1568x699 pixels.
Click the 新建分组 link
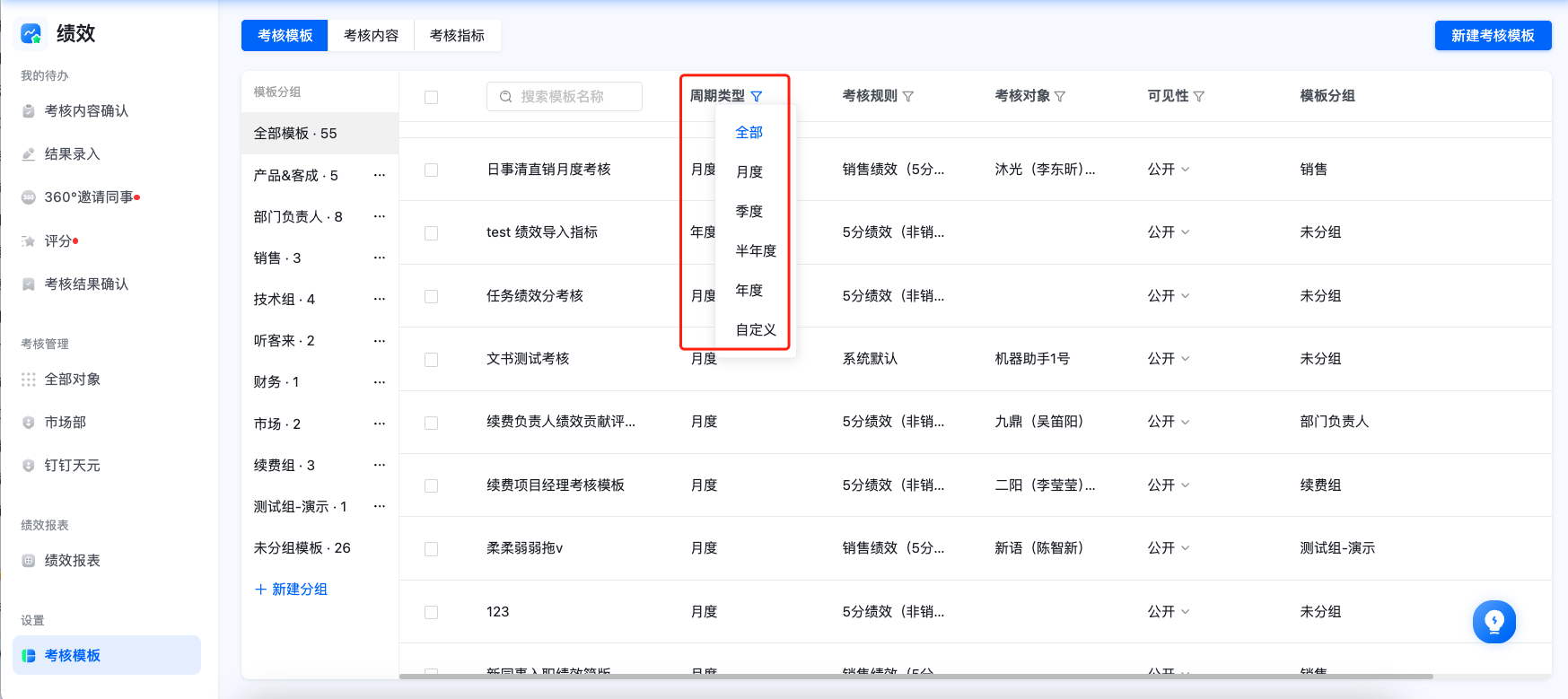point(291,589)
